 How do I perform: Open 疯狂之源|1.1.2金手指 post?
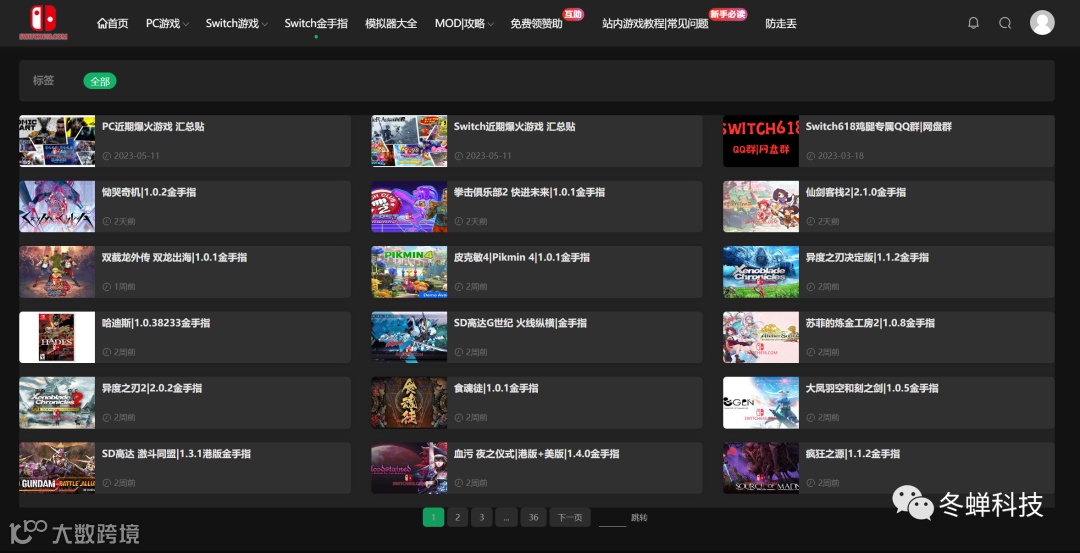(853, 454)
